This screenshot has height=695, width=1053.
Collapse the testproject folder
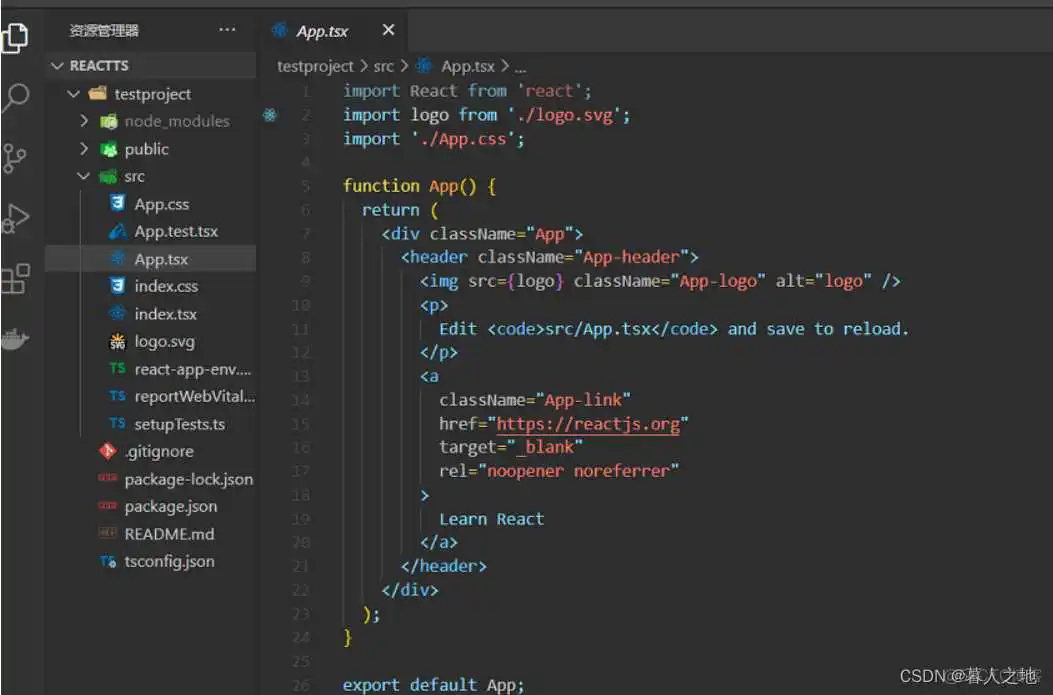point(72,93)
